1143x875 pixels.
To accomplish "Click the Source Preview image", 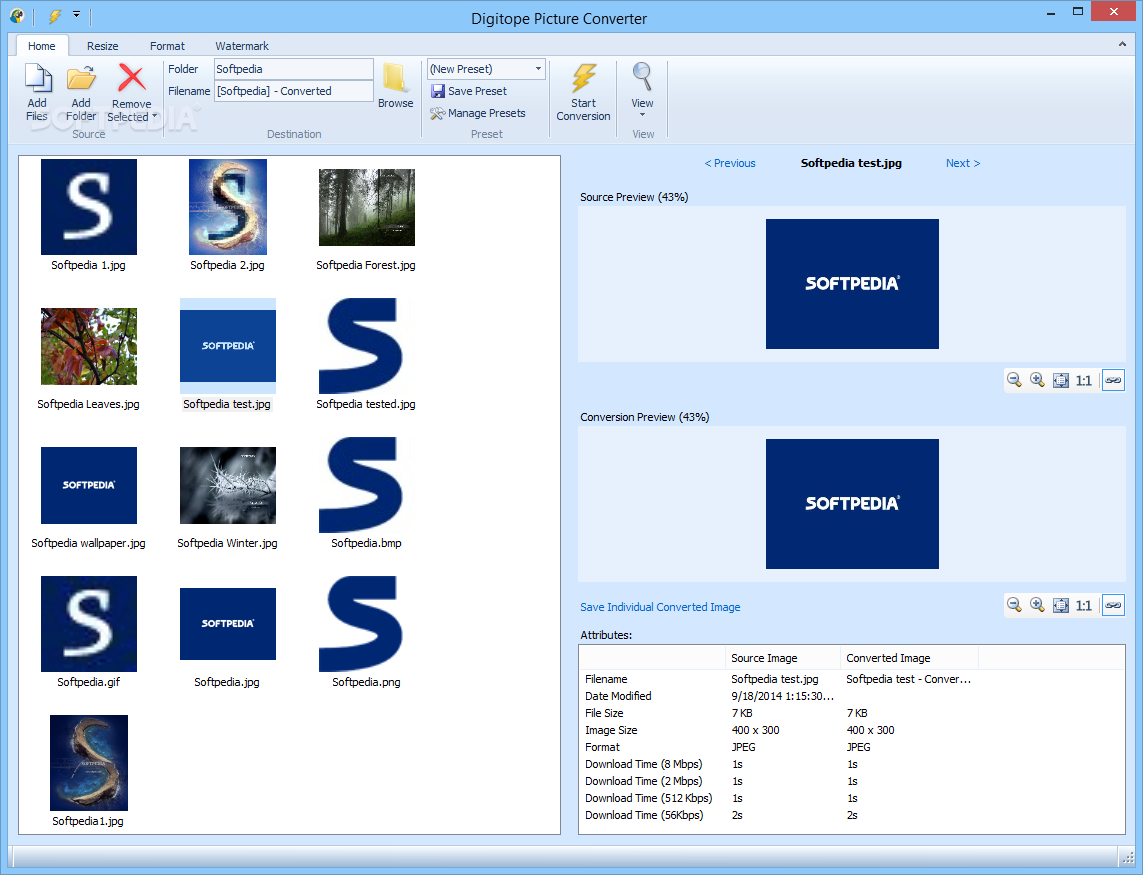I will pyautogui.click(x=852, y=284).
